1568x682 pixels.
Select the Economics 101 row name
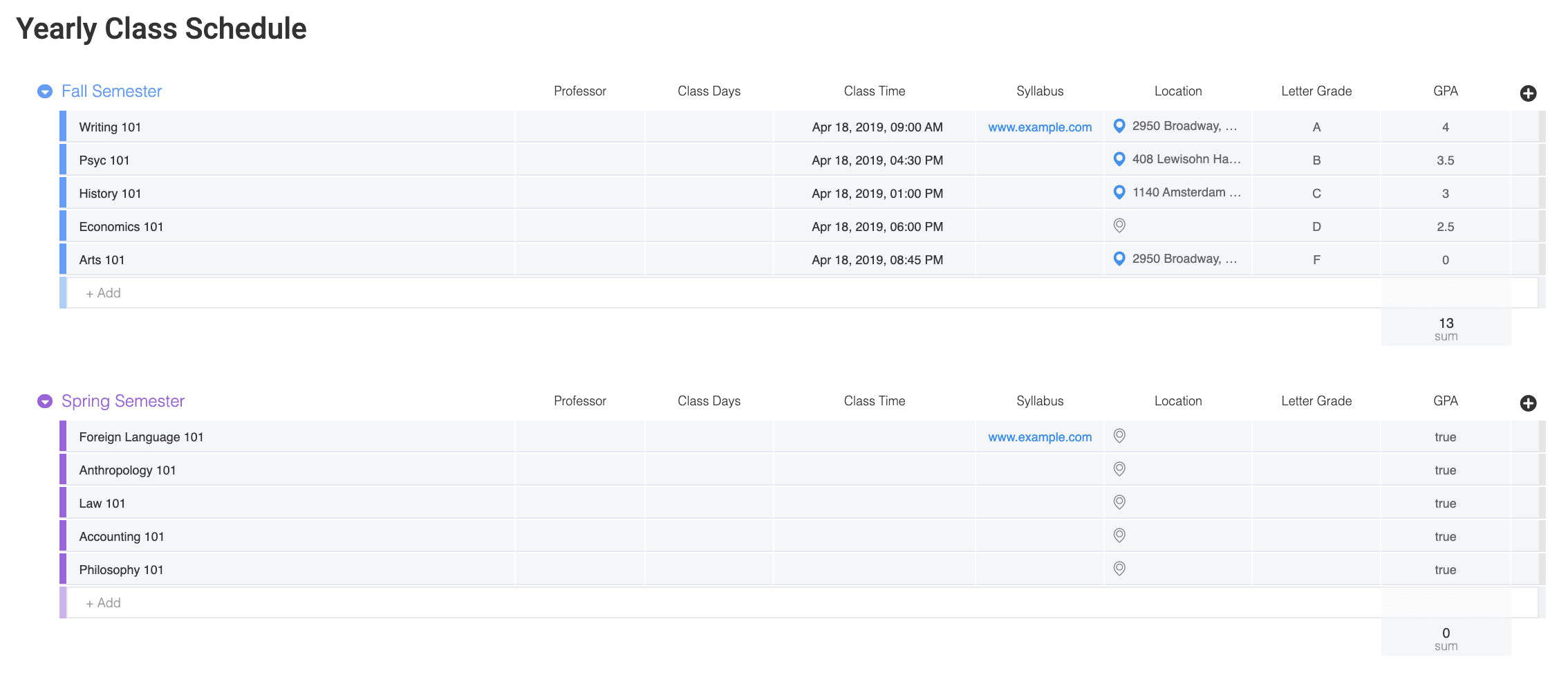[121, 227]
